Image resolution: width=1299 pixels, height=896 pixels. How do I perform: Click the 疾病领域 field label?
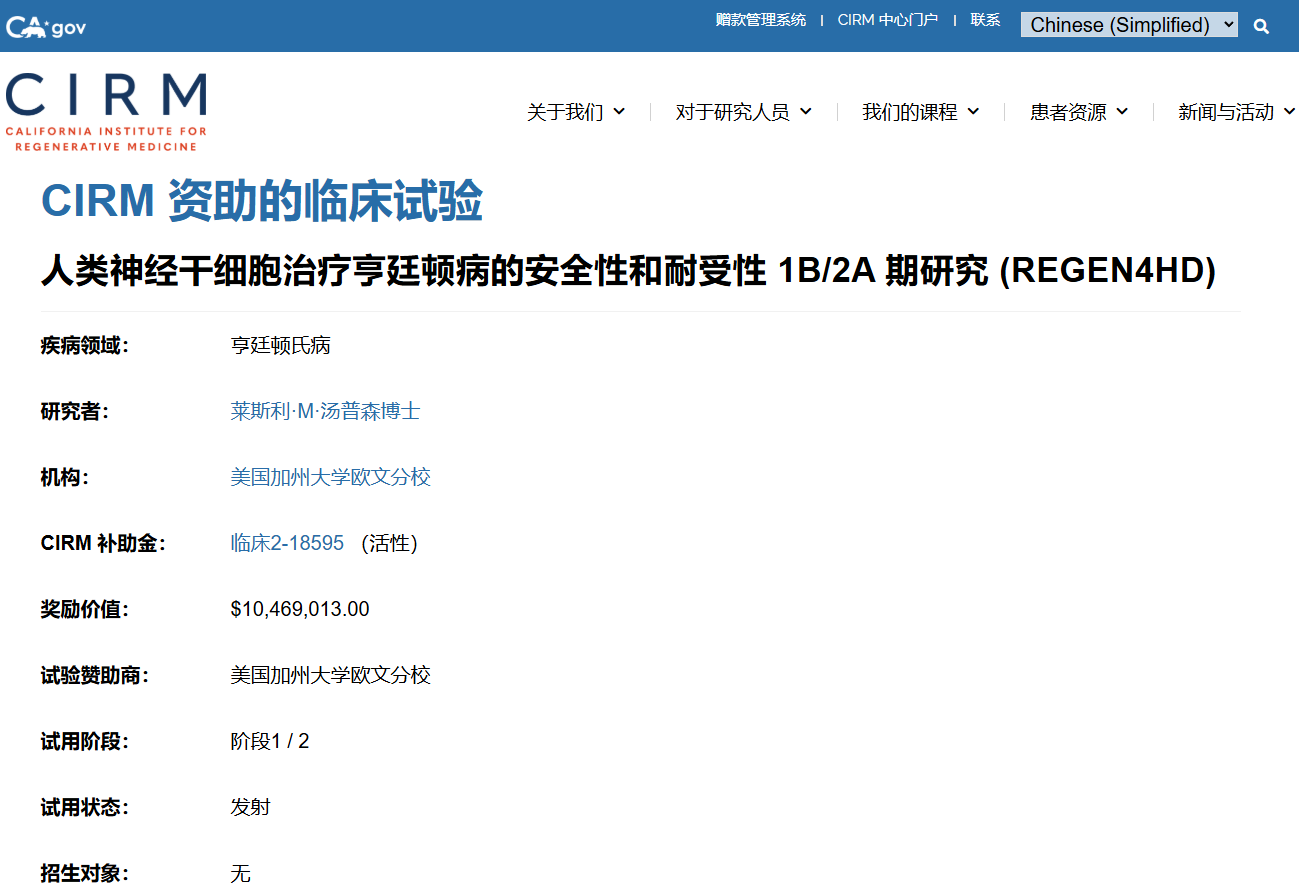[x=85, y=345]
